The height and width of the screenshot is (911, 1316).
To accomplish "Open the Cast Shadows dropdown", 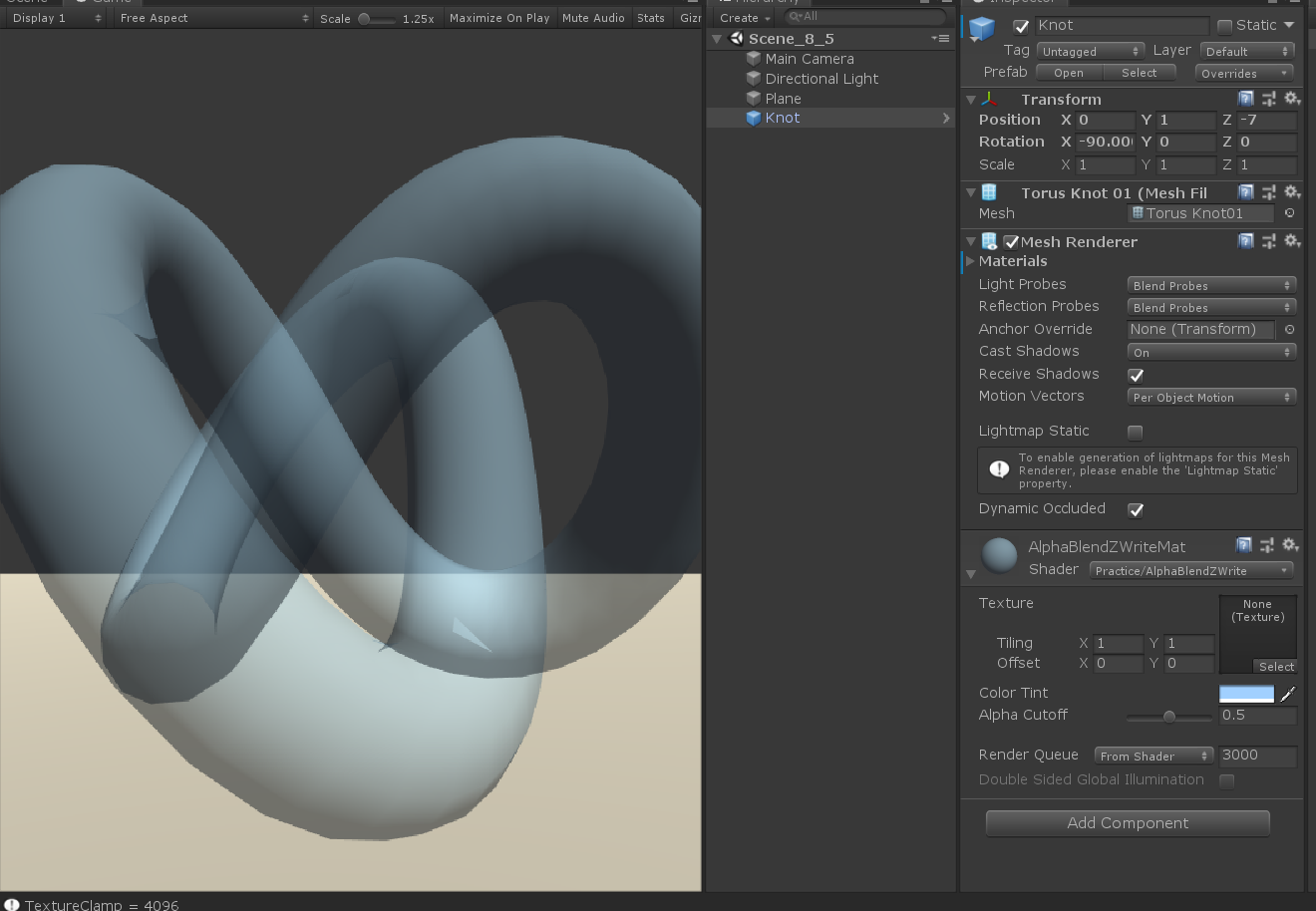I will [x=1211, y=352].
